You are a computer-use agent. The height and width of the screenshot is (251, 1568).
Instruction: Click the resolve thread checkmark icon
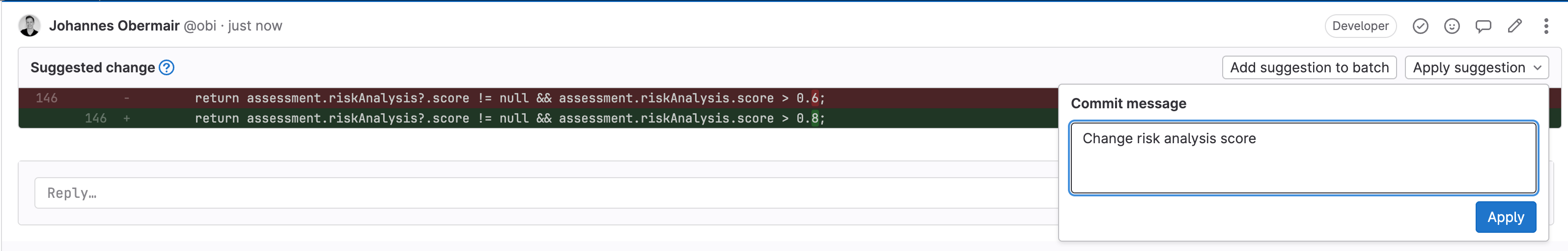click(1420, 26)
